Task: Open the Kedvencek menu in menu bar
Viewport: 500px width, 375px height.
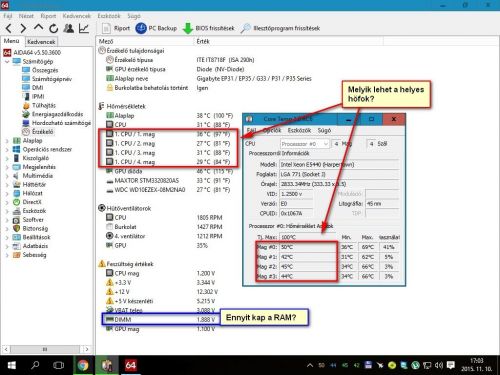Action: click(77, 16)
